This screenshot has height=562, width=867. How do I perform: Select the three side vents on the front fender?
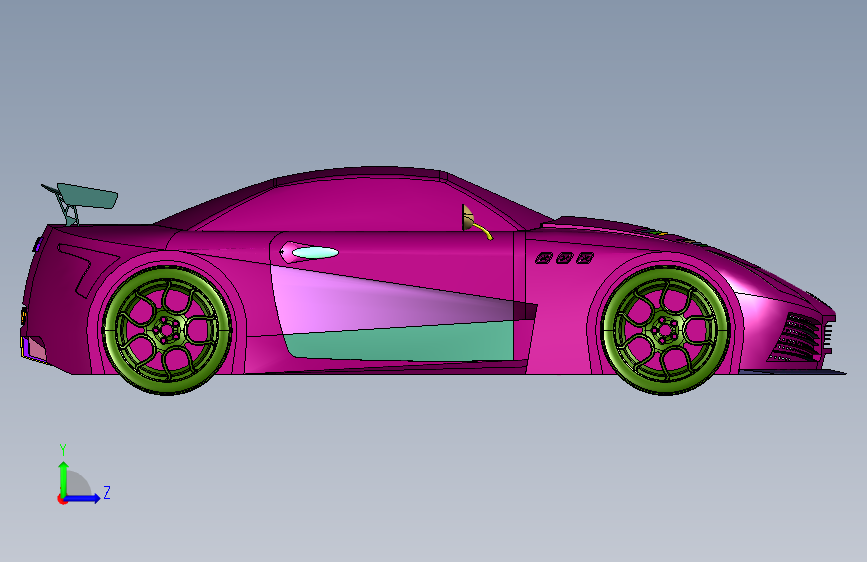(564, 258)
